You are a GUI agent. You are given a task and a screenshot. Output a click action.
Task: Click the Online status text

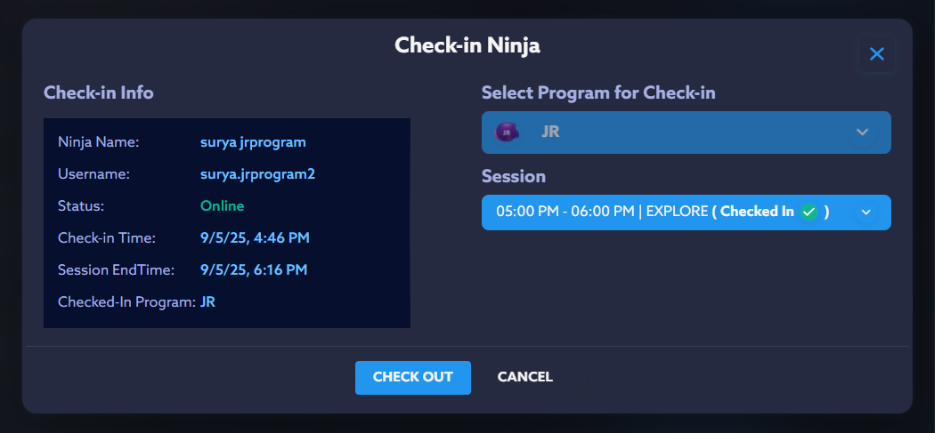click(x=222, y=206)
